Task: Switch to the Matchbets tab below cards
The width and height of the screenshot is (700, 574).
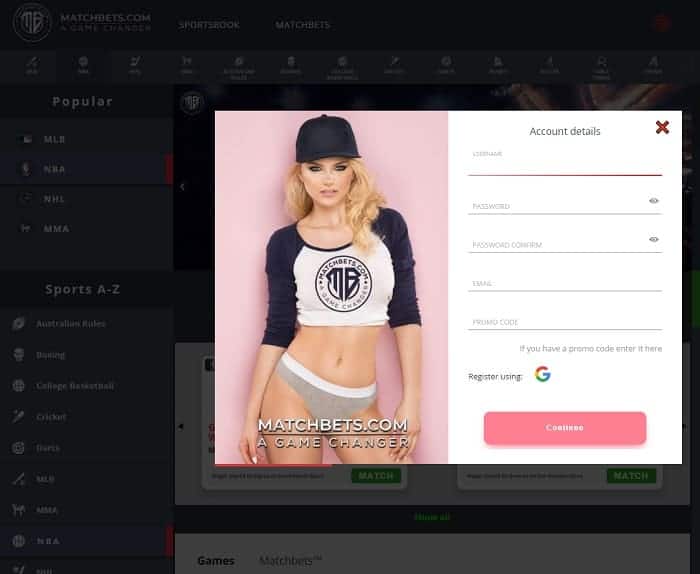Action: tap(291, 561)
